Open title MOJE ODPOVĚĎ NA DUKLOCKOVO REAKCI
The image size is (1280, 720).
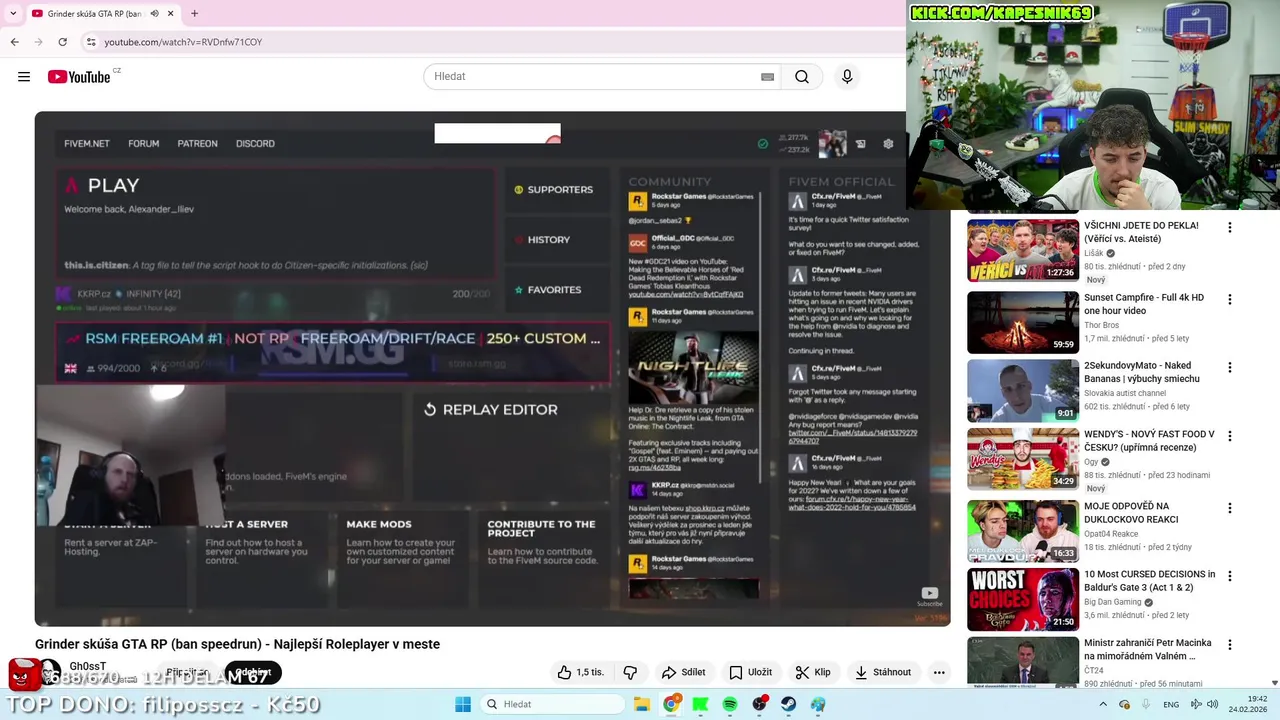click(x=1131, y=513)
